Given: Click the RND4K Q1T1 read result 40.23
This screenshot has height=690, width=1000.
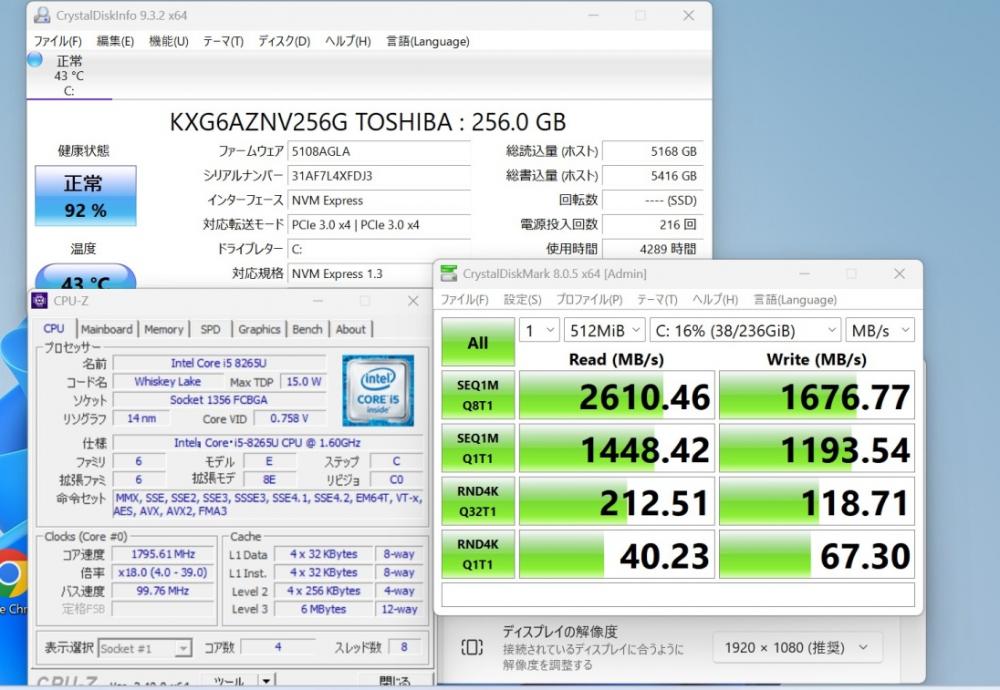Looking at the screenshot, I should point(617,554).
